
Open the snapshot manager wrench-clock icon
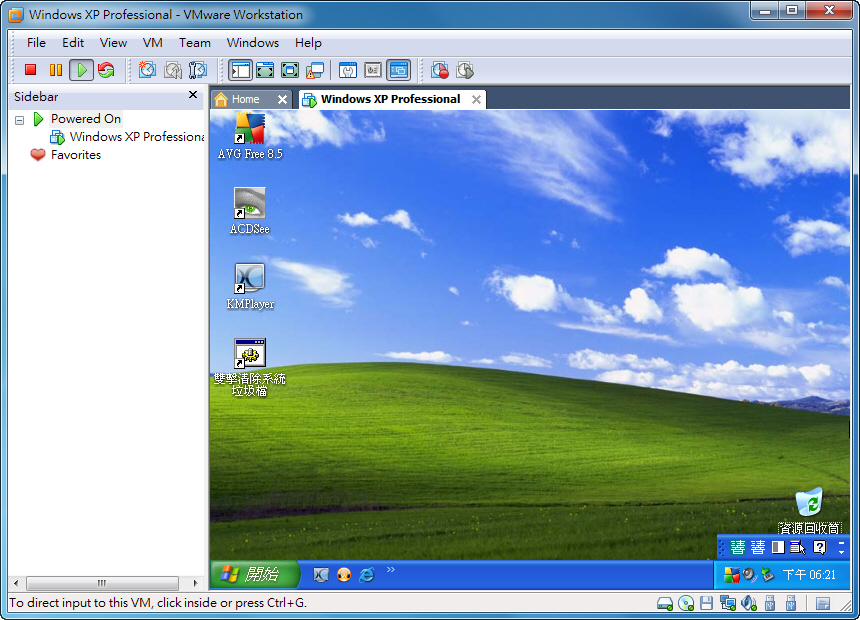(198, 70)
